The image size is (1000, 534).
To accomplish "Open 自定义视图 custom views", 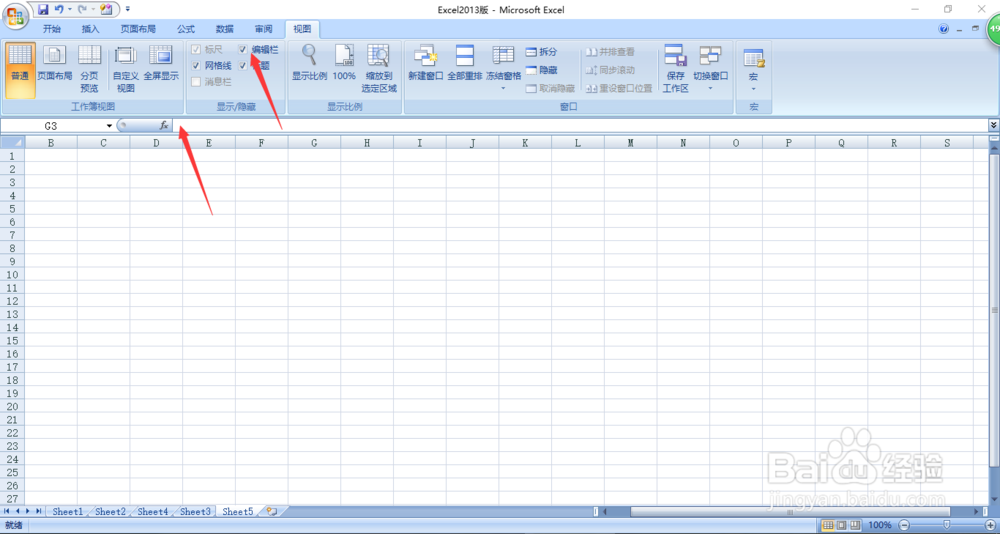I will click(126, 70).
